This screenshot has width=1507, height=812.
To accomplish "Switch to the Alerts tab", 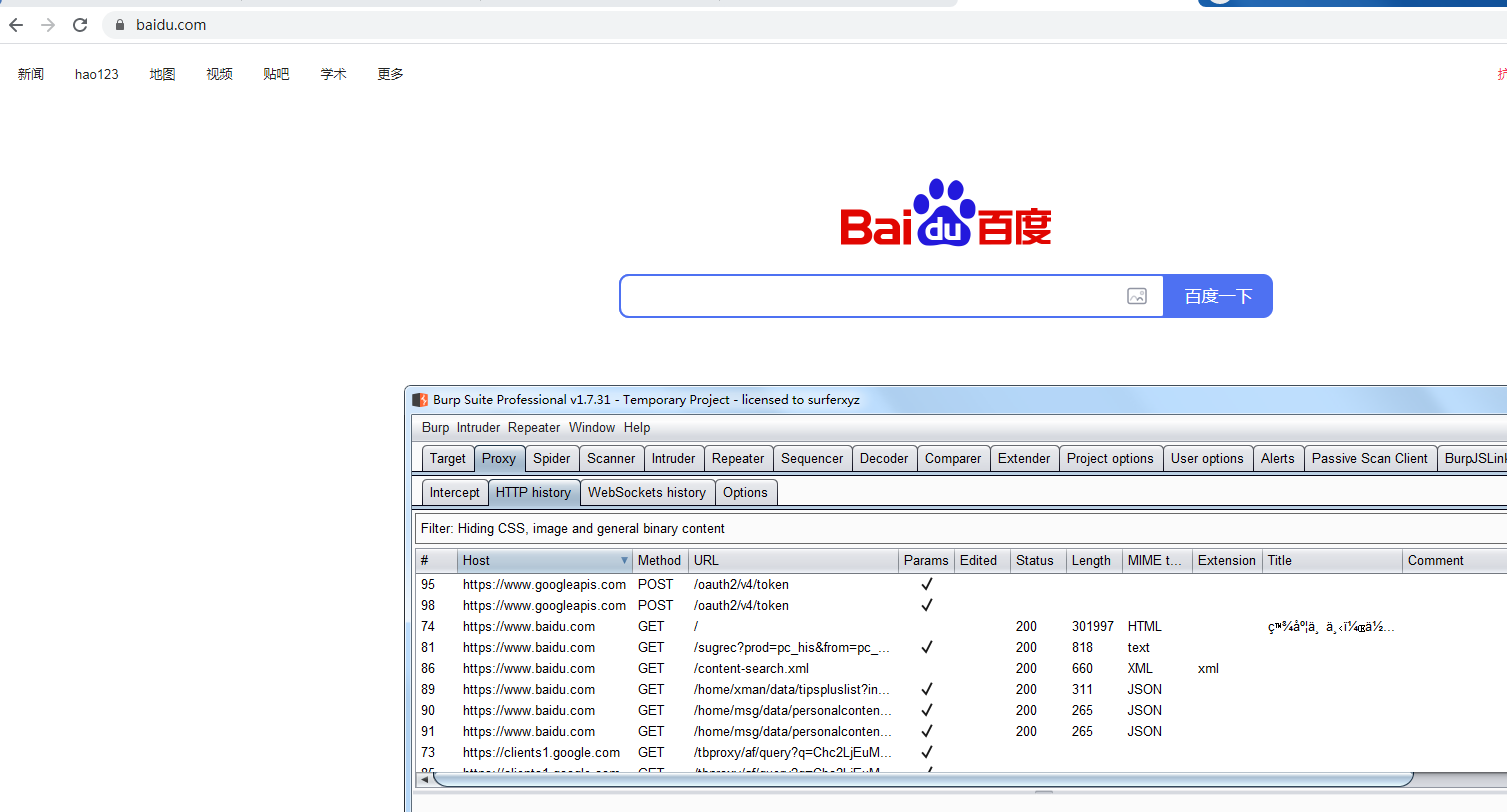I will (1277, 458).
